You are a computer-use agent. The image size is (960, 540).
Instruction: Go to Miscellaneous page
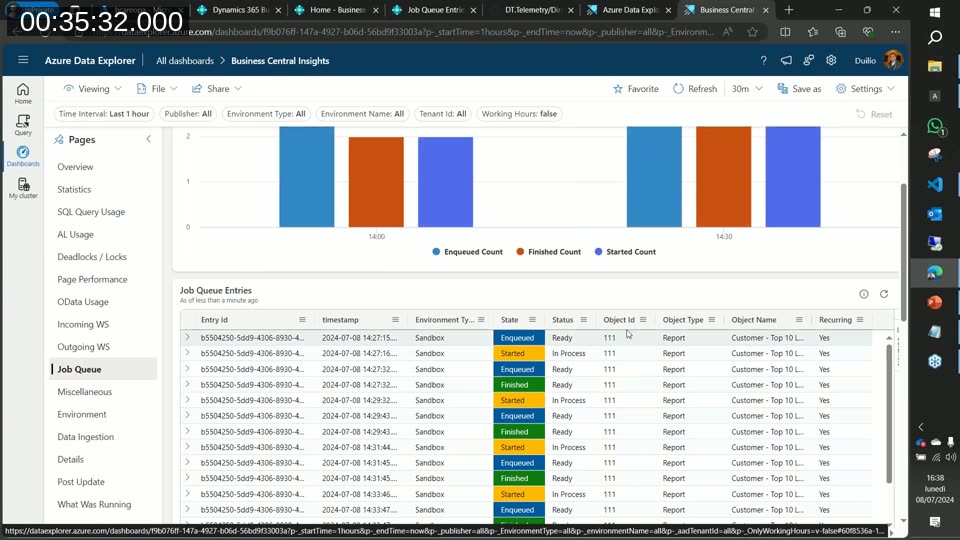pos(84,392)
